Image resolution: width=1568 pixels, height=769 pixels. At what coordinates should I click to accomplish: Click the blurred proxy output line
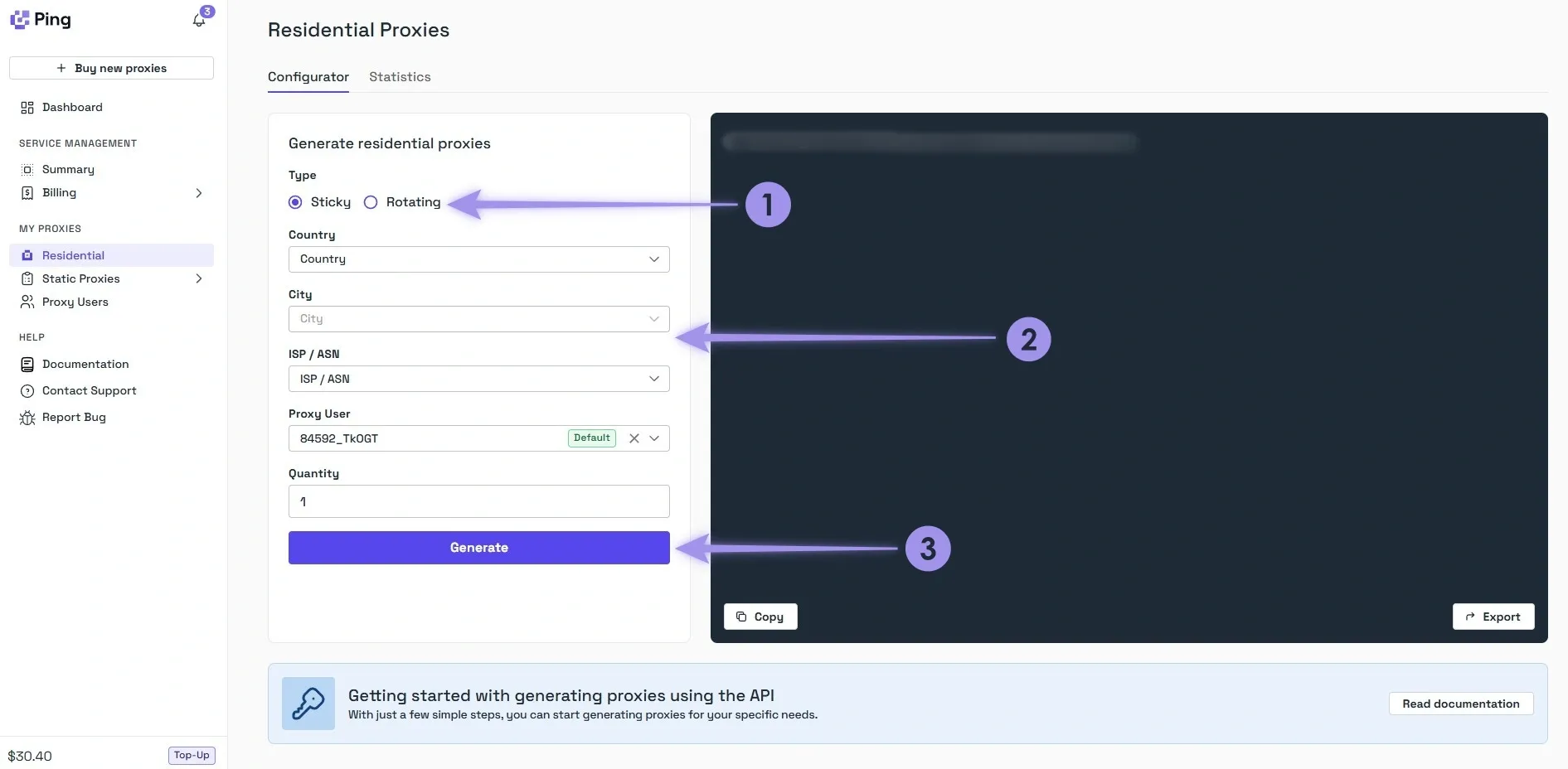929,142
